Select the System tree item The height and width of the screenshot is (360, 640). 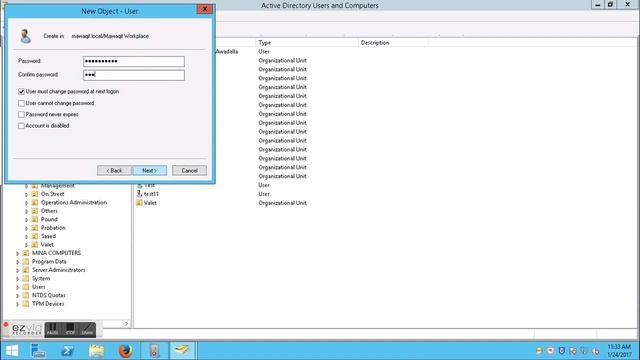41,278
